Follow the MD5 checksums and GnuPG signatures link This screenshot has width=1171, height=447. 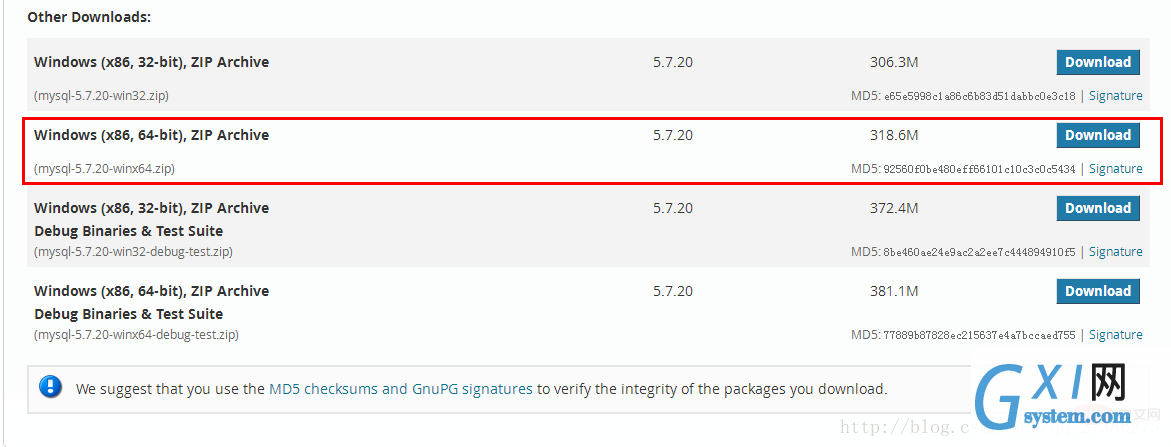click(400, 389)
